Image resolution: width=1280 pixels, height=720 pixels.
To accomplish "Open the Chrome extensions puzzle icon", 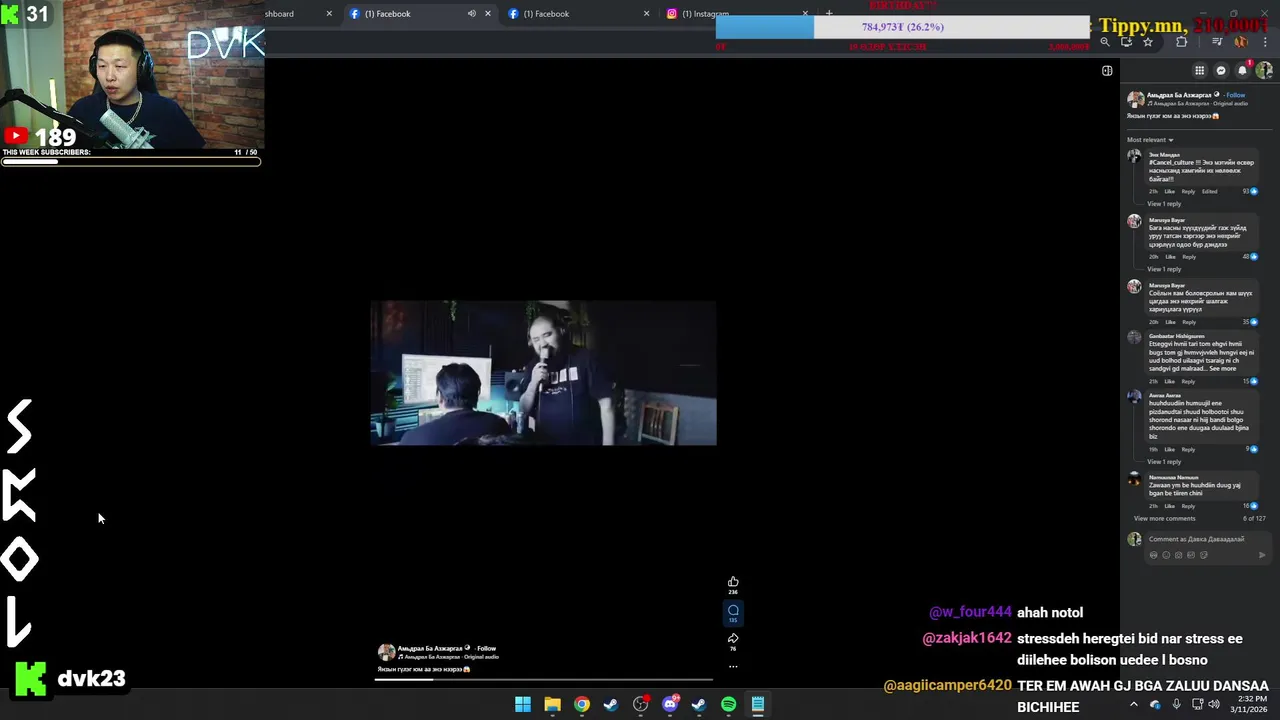I will 1182,42.
